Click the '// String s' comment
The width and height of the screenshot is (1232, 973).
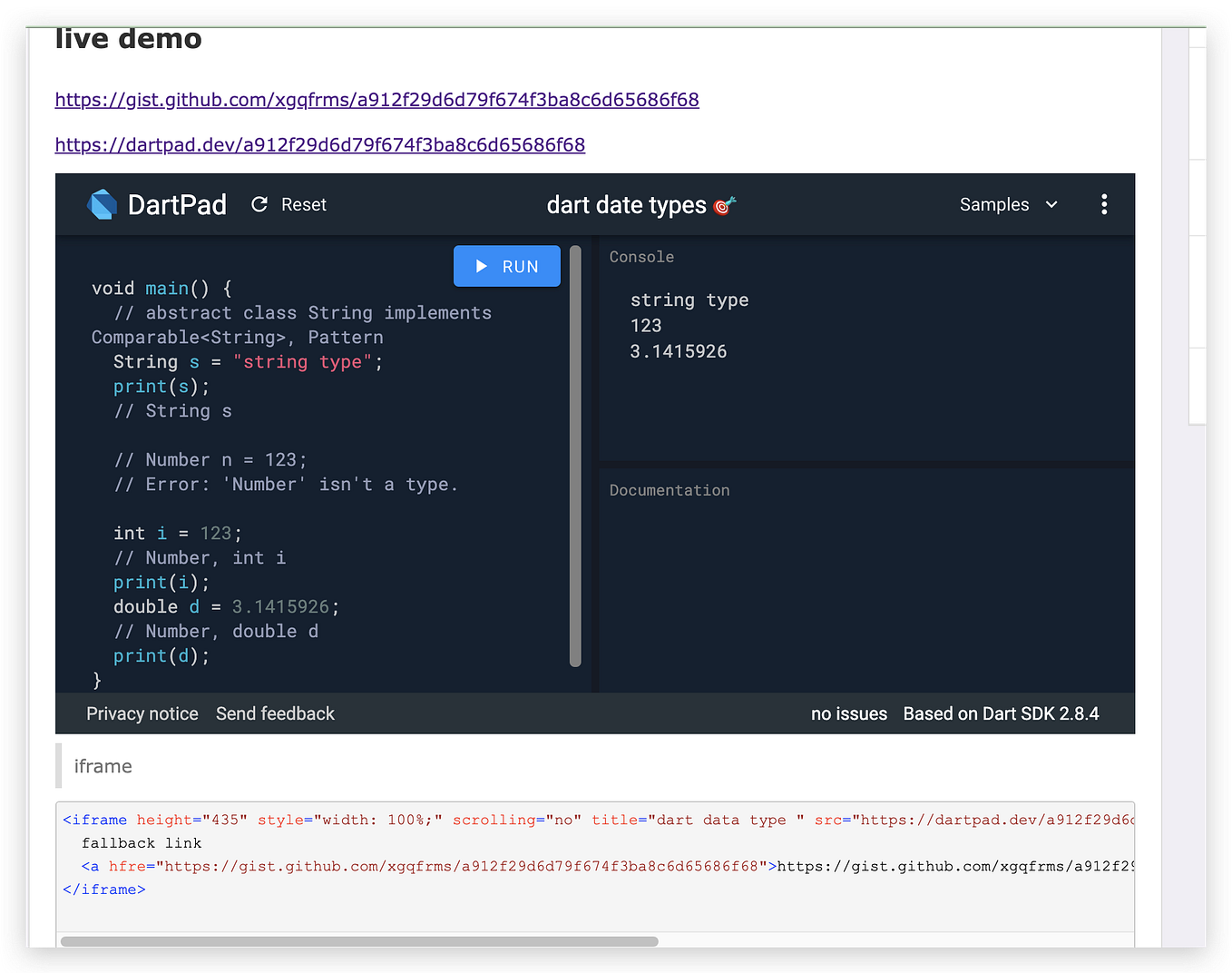(172, 411)
